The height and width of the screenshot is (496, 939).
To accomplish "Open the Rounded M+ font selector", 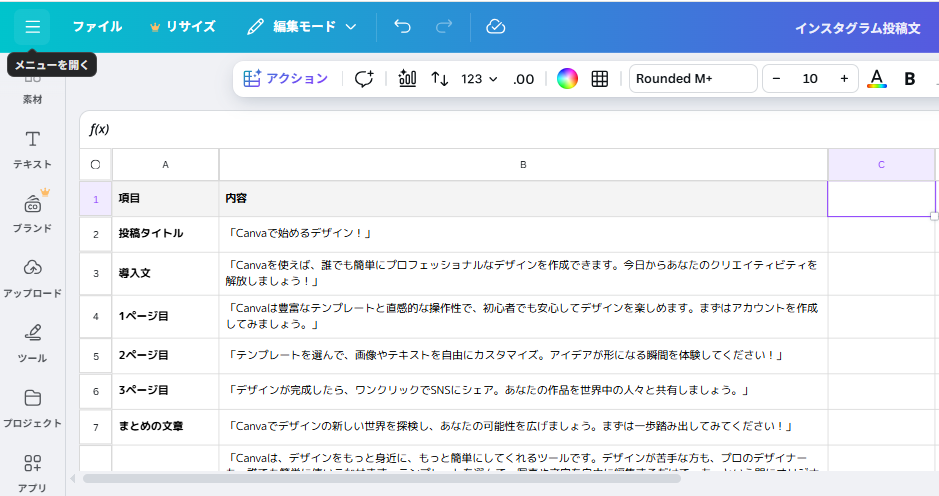I will 693,78.
